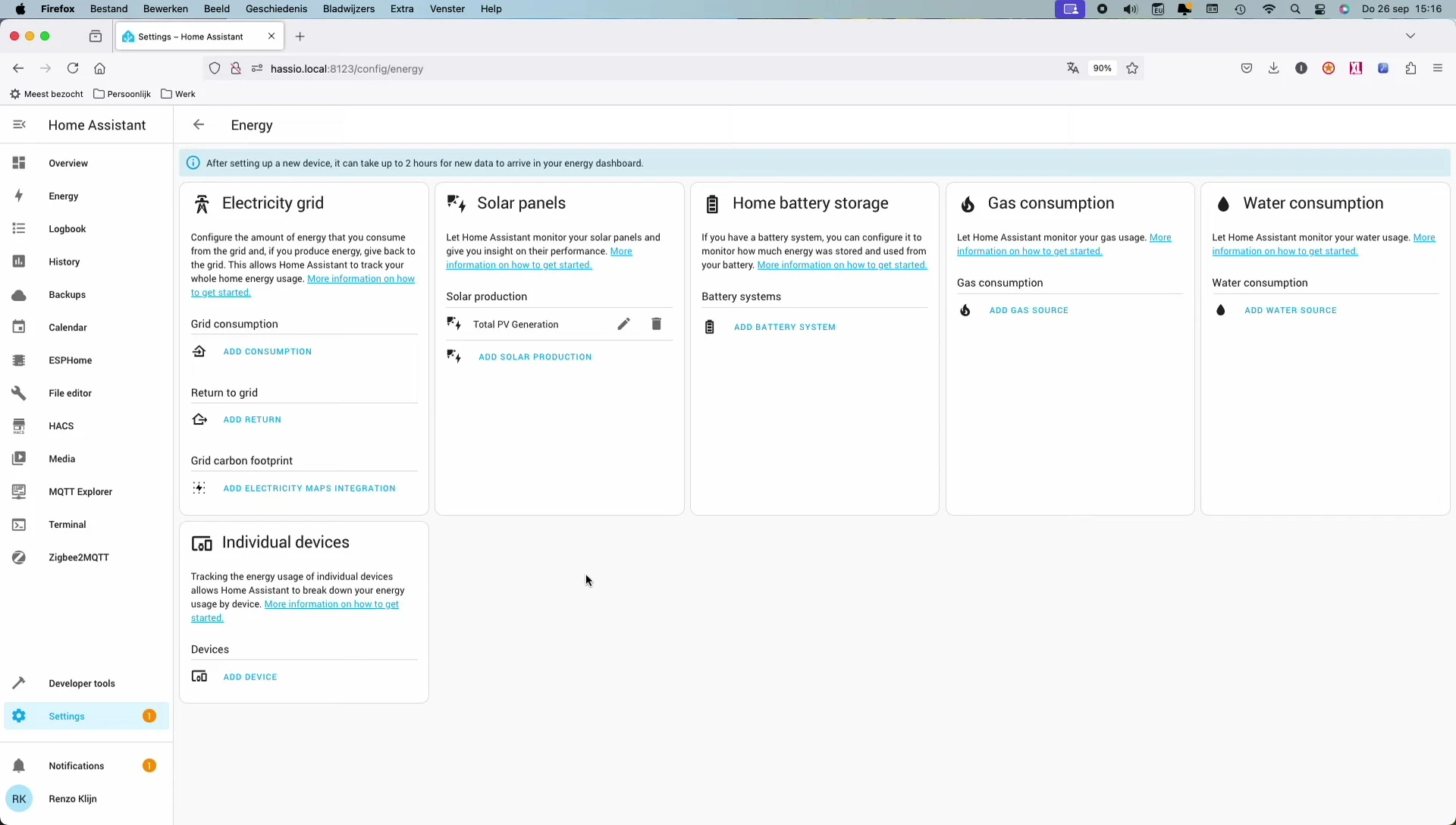This screenshot has width=1456, height=825.
Task: Open Overview in the sidebar
Action: 86,163
